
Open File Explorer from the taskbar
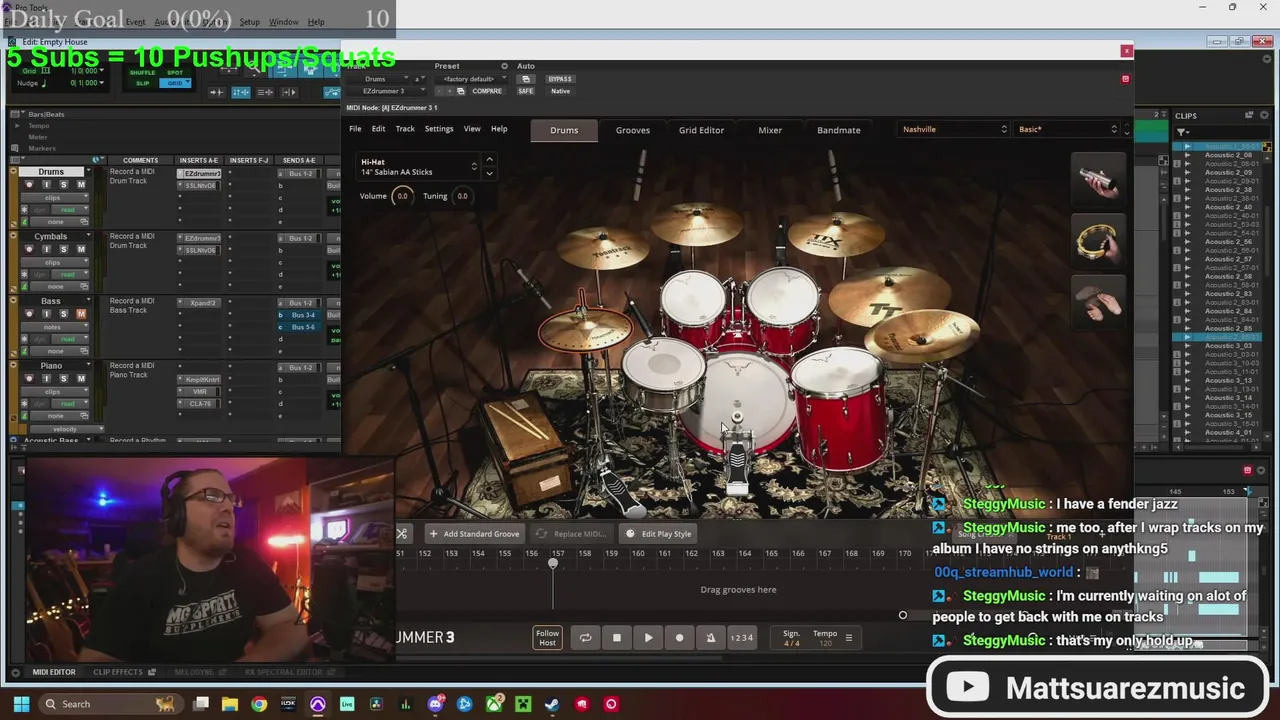pos(230,704)
